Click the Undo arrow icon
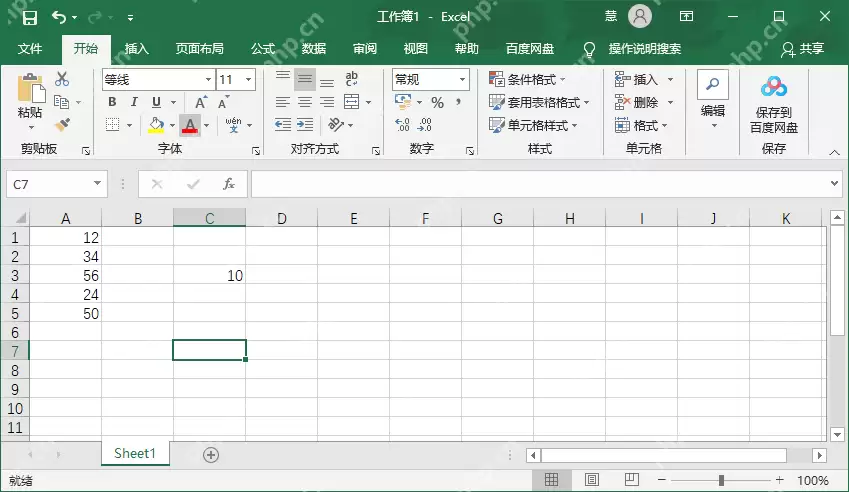 coord(58,17)
